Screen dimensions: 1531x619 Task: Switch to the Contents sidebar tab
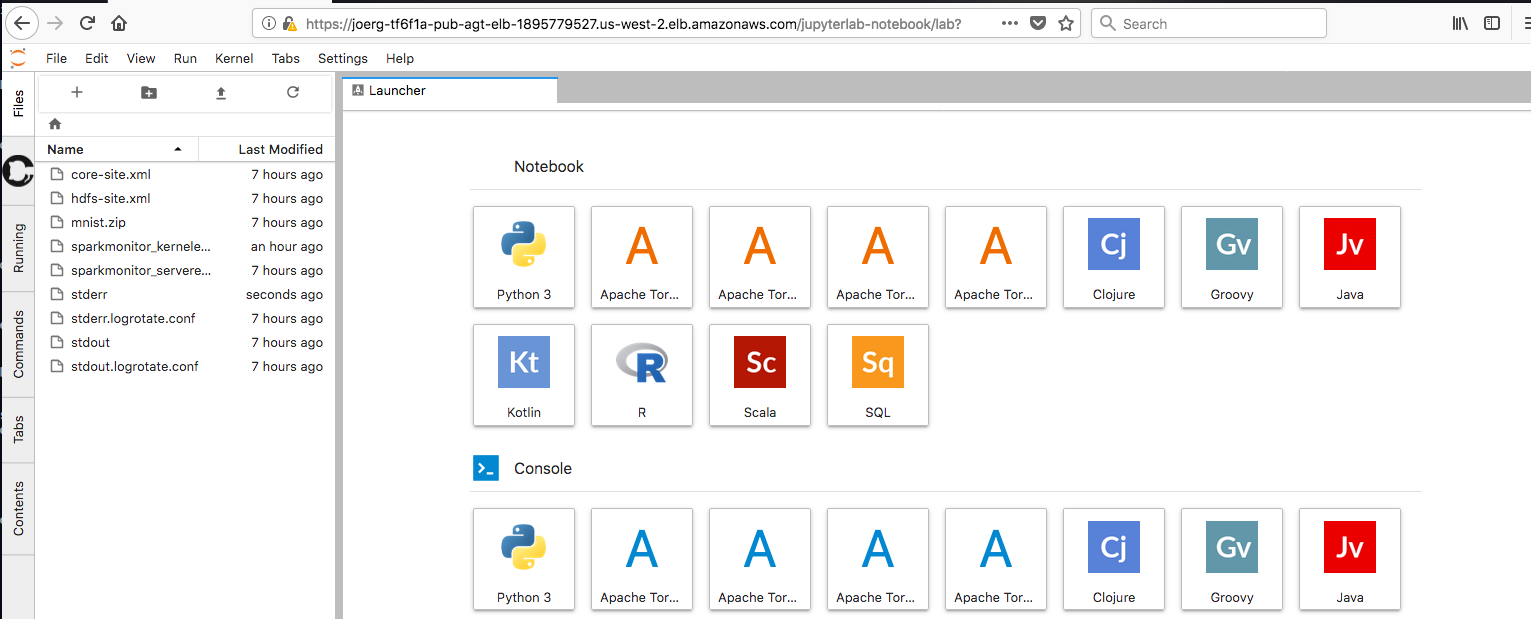pyautogui.click(x=18, y=508)
